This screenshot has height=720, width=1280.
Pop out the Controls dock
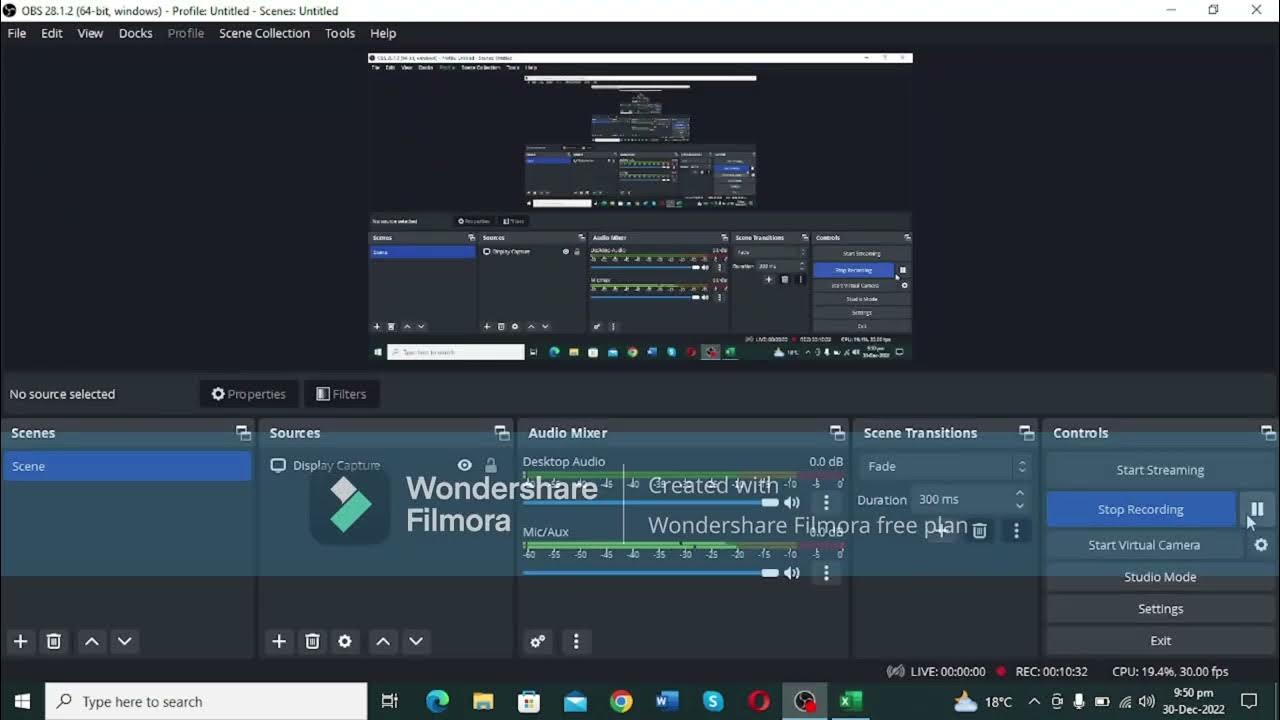(x=1268, y=433)
